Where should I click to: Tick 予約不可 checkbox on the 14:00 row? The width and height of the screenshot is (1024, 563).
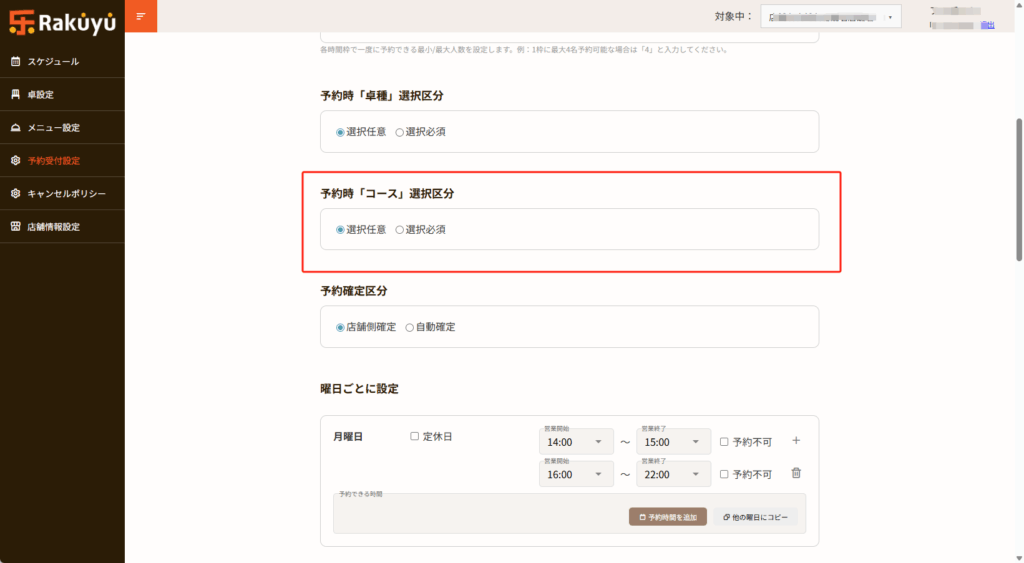coord(725,442)
